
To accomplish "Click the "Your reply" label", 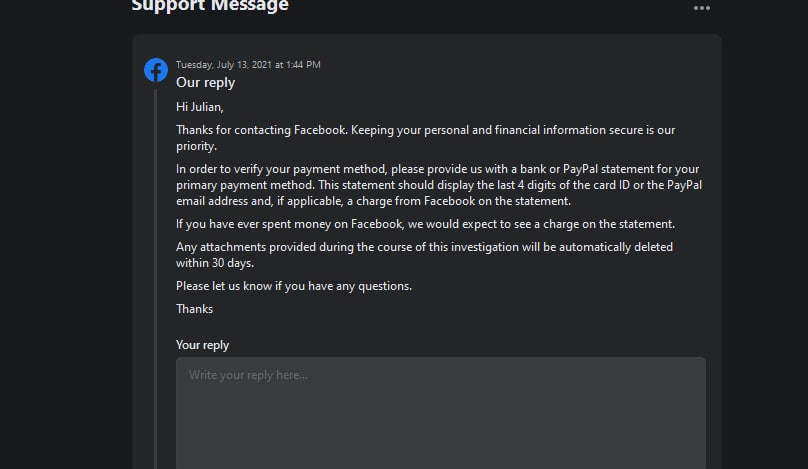I will pos(202,345).
